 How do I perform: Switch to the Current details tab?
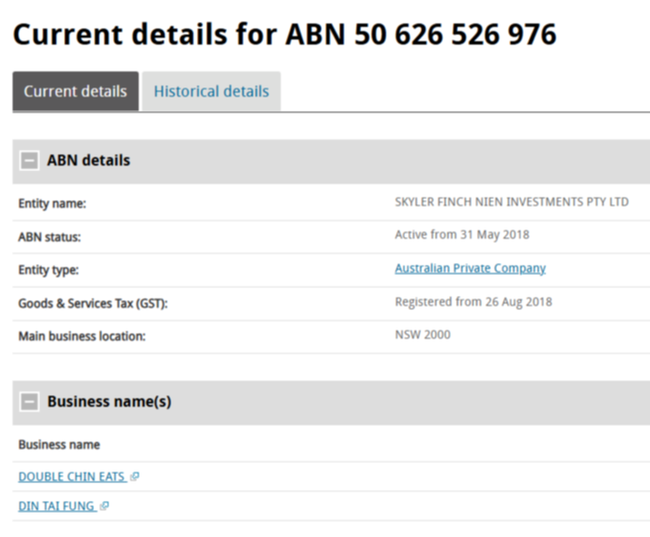75,91
